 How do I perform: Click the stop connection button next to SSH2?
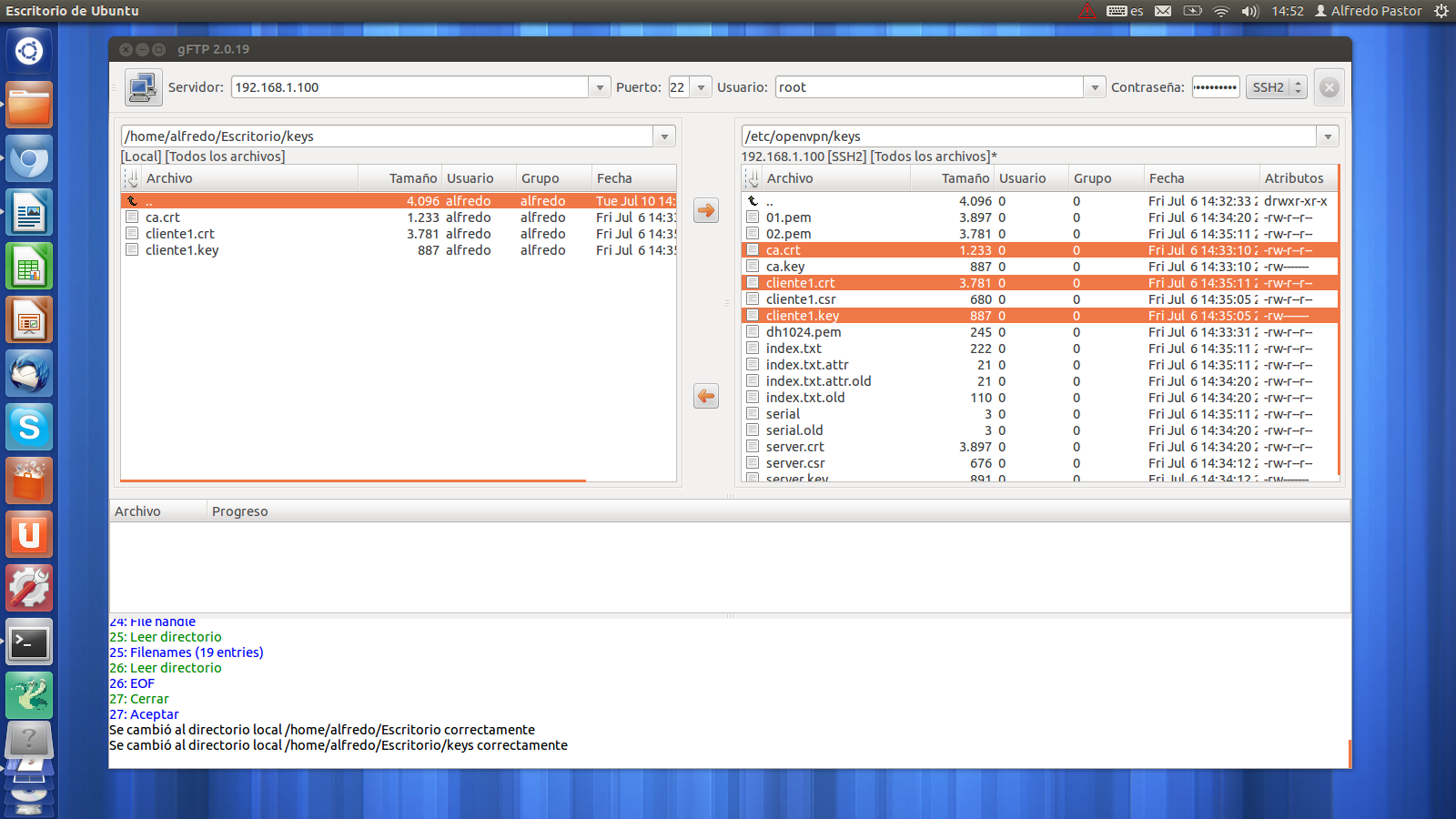pos(1330,87)
